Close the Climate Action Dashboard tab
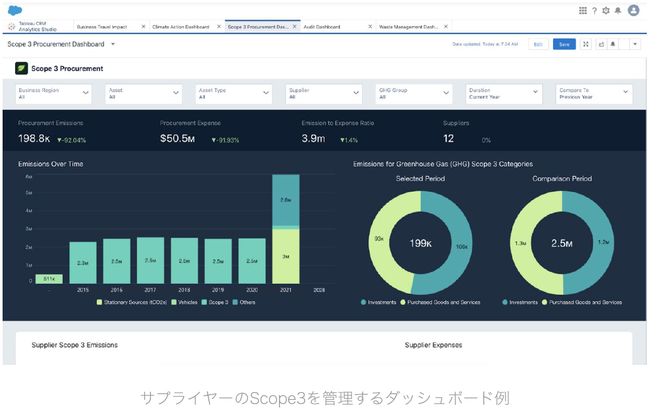 click(x=219, y=27)
